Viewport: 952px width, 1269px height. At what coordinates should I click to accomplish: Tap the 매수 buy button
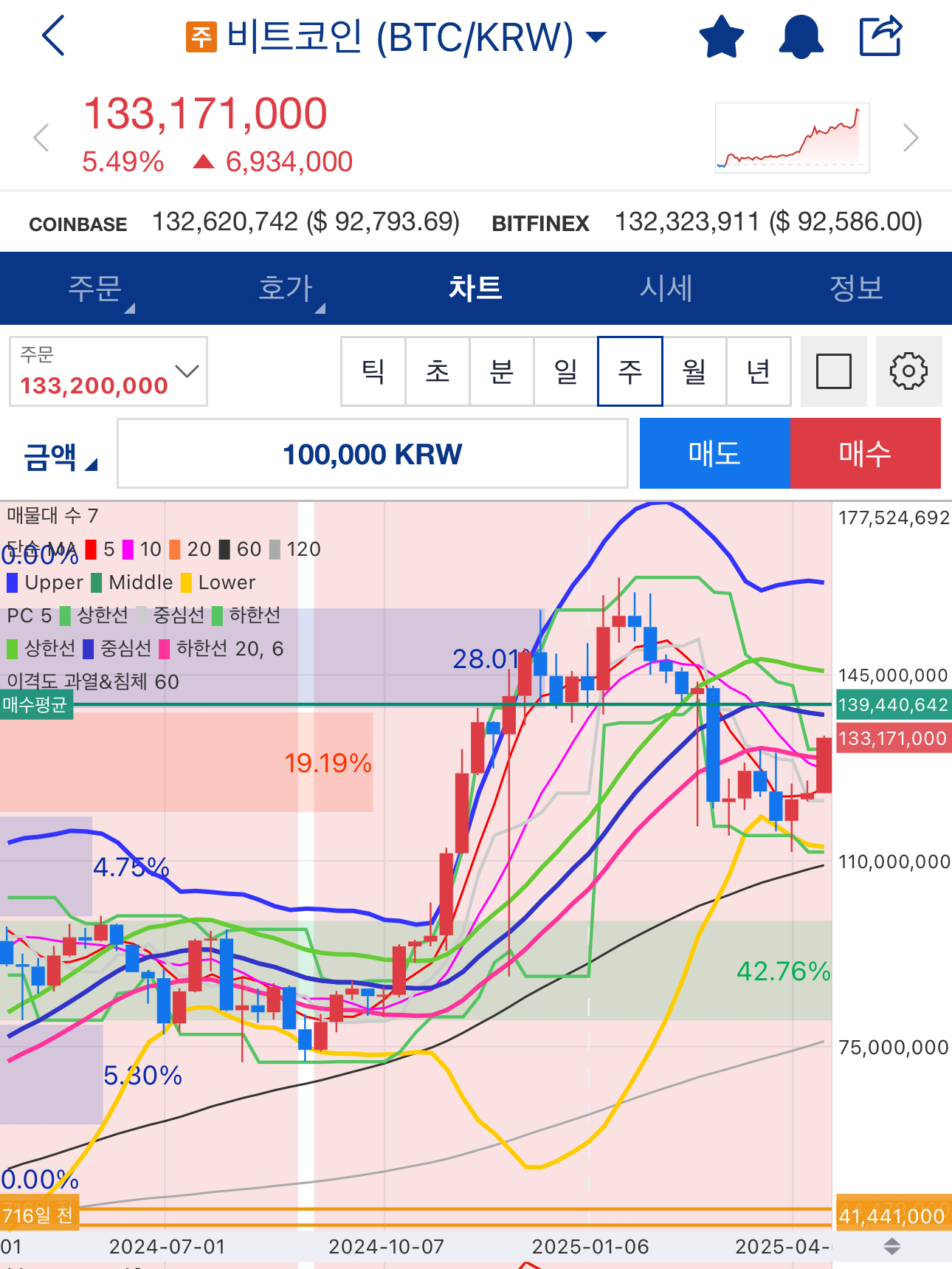pos(866,453)
